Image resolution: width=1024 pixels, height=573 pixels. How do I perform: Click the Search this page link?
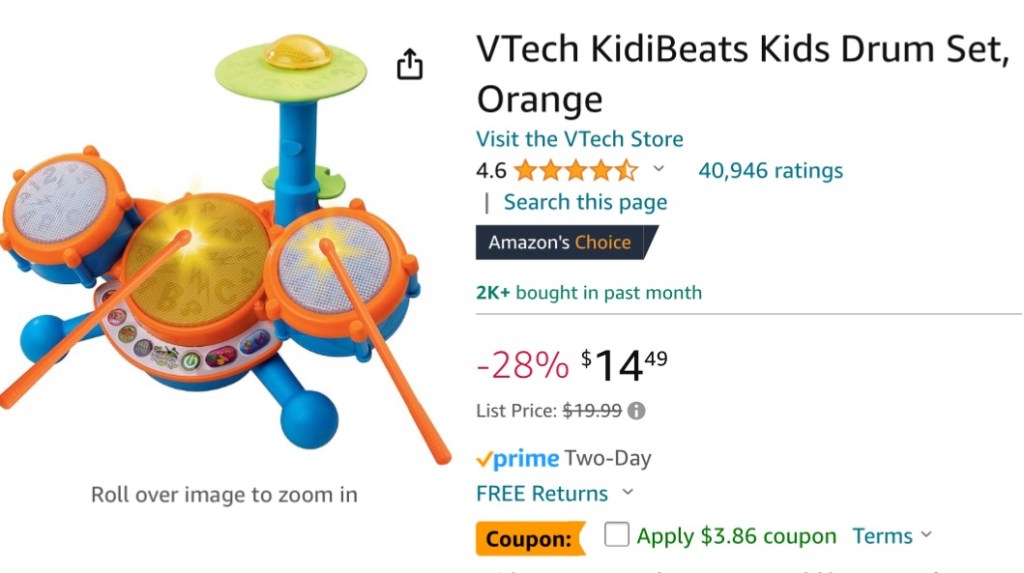pyautogui.click(x=585, y=202)
